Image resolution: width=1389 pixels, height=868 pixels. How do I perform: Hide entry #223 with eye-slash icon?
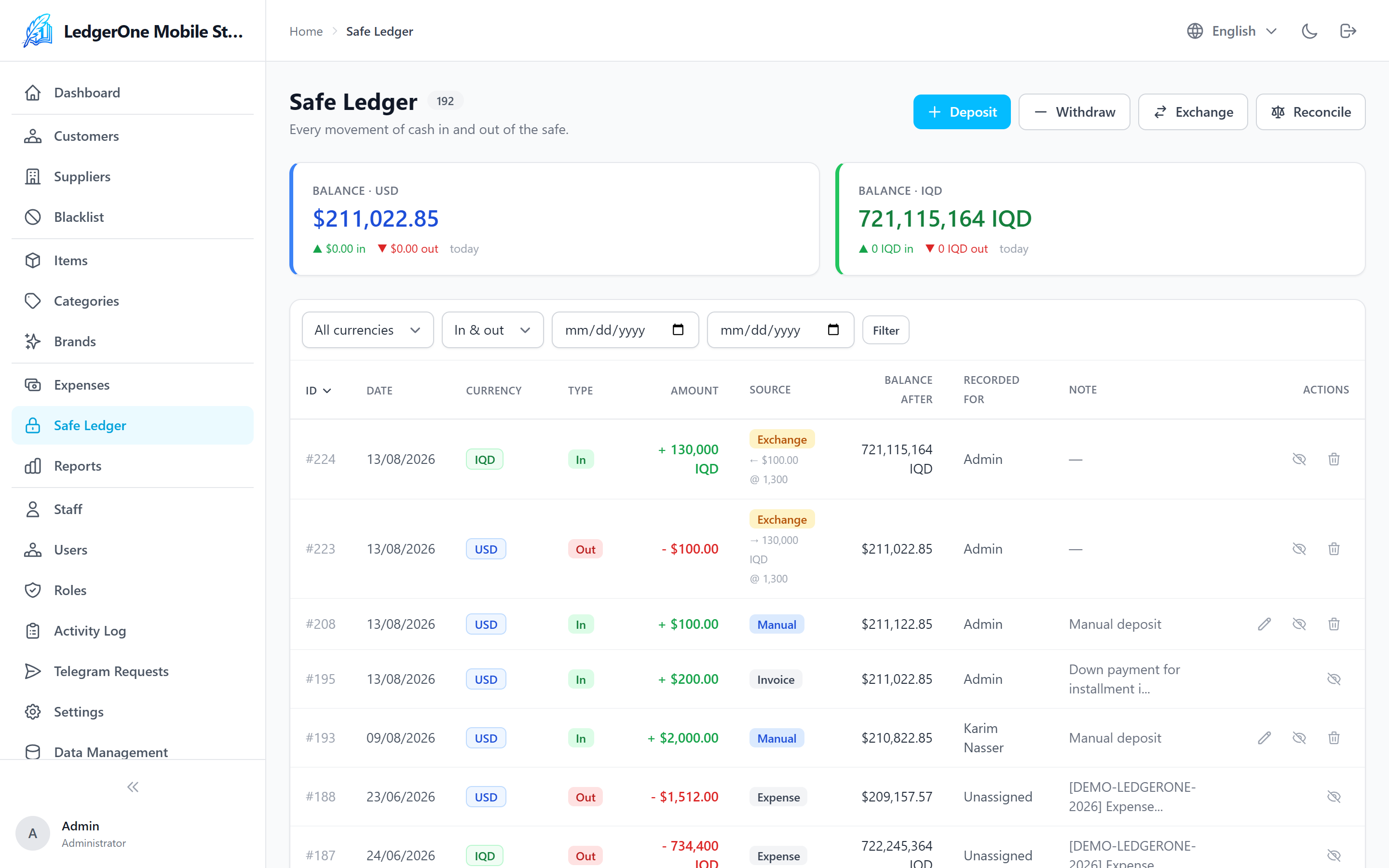(x=1299, y=548)
